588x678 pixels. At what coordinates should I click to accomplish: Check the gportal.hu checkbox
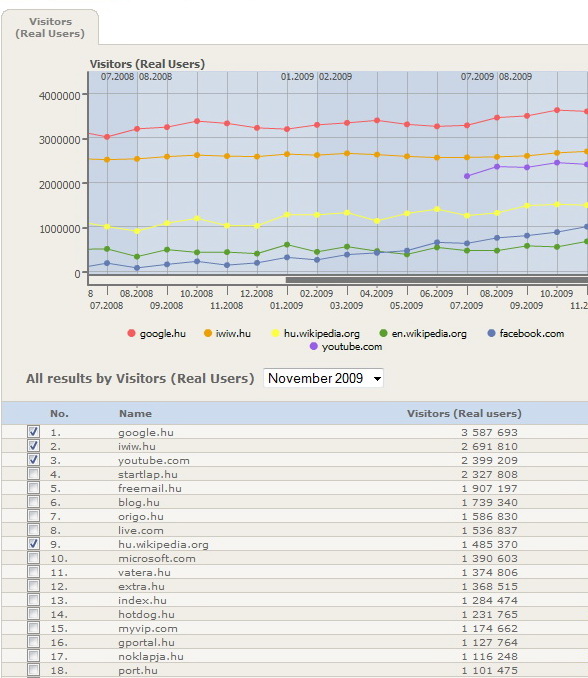(x=33, y=642)
